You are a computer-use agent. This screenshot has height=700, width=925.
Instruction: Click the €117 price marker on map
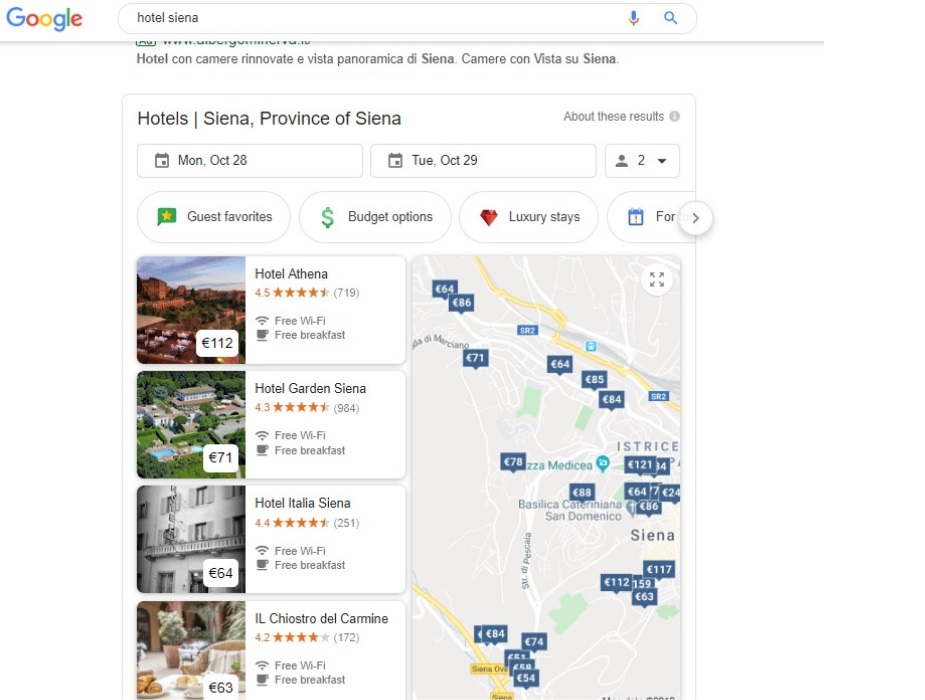pos(658,569)
